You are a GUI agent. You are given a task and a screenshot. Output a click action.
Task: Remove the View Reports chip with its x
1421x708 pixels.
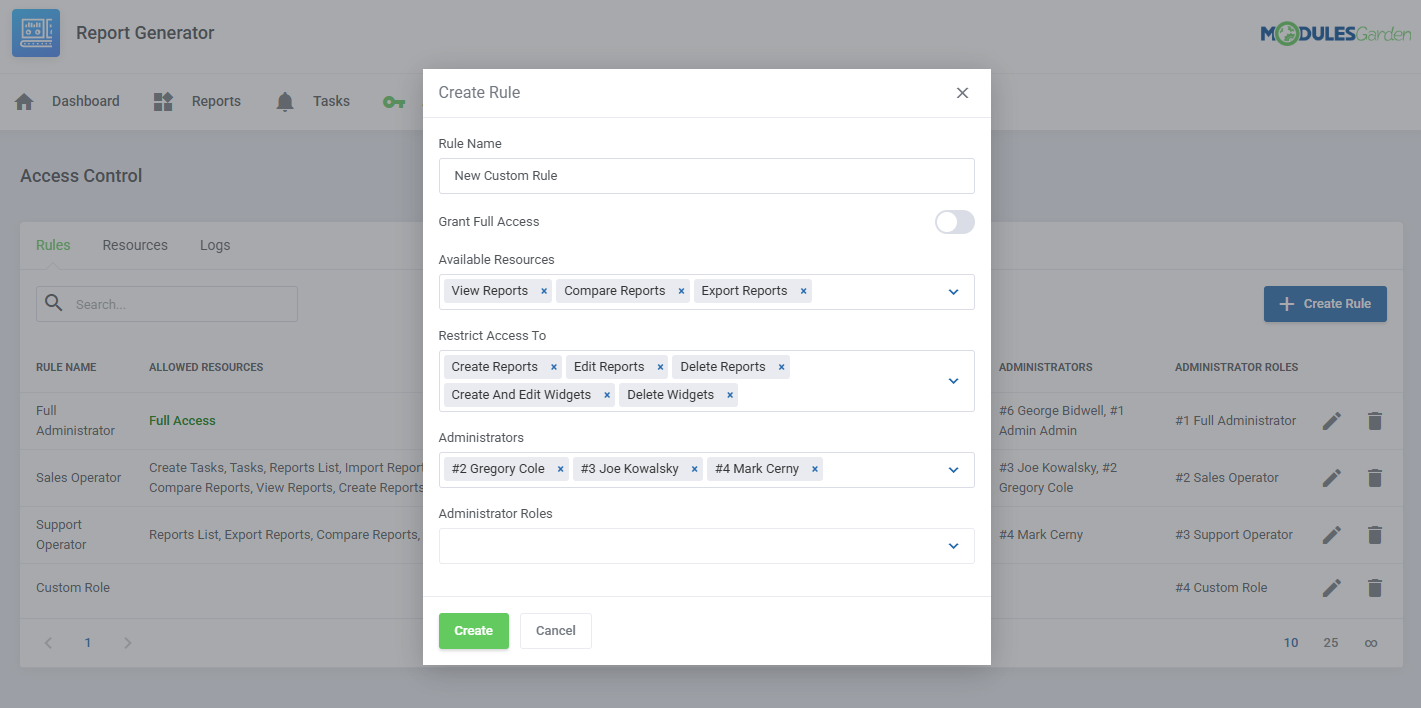point(543,290)
